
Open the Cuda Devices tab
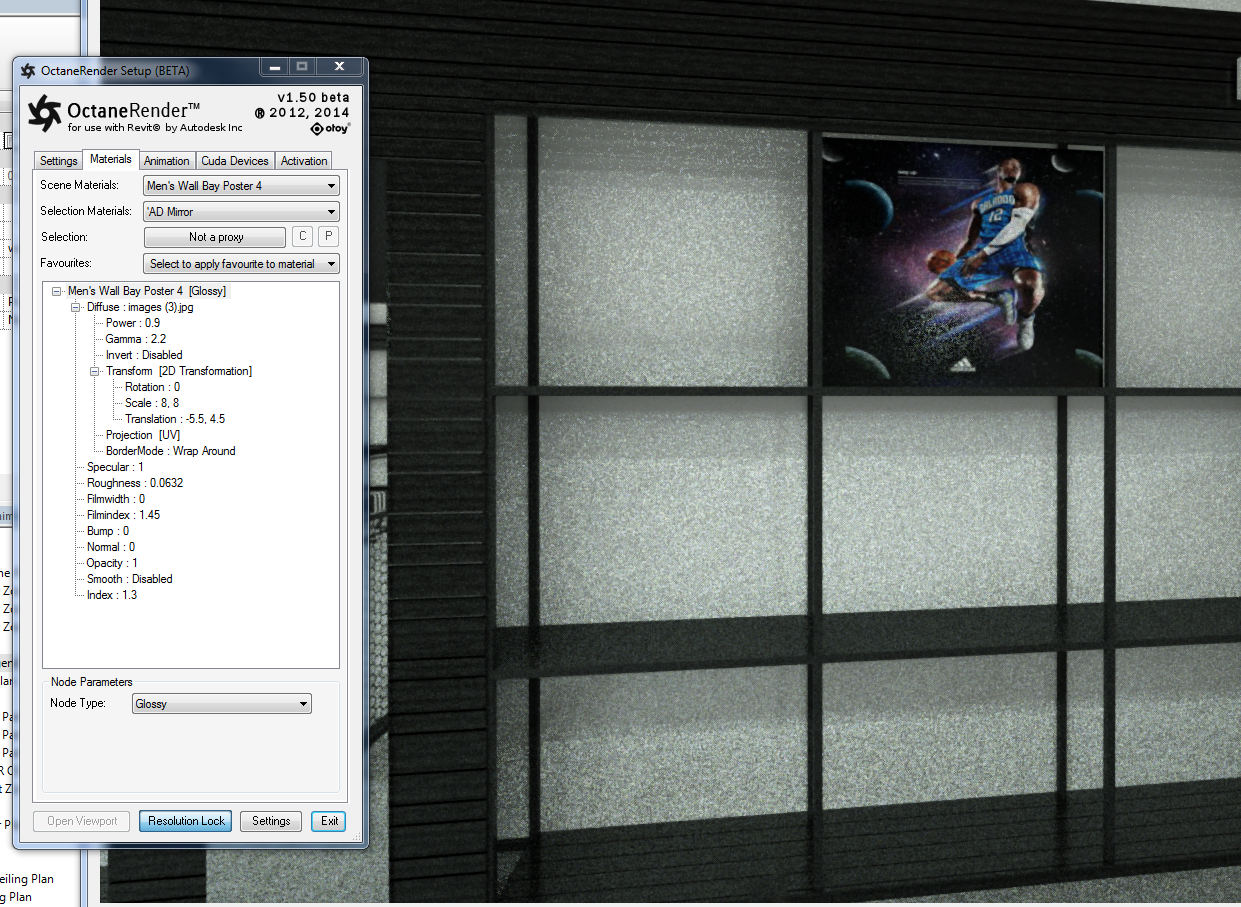(x=234, y=161)
